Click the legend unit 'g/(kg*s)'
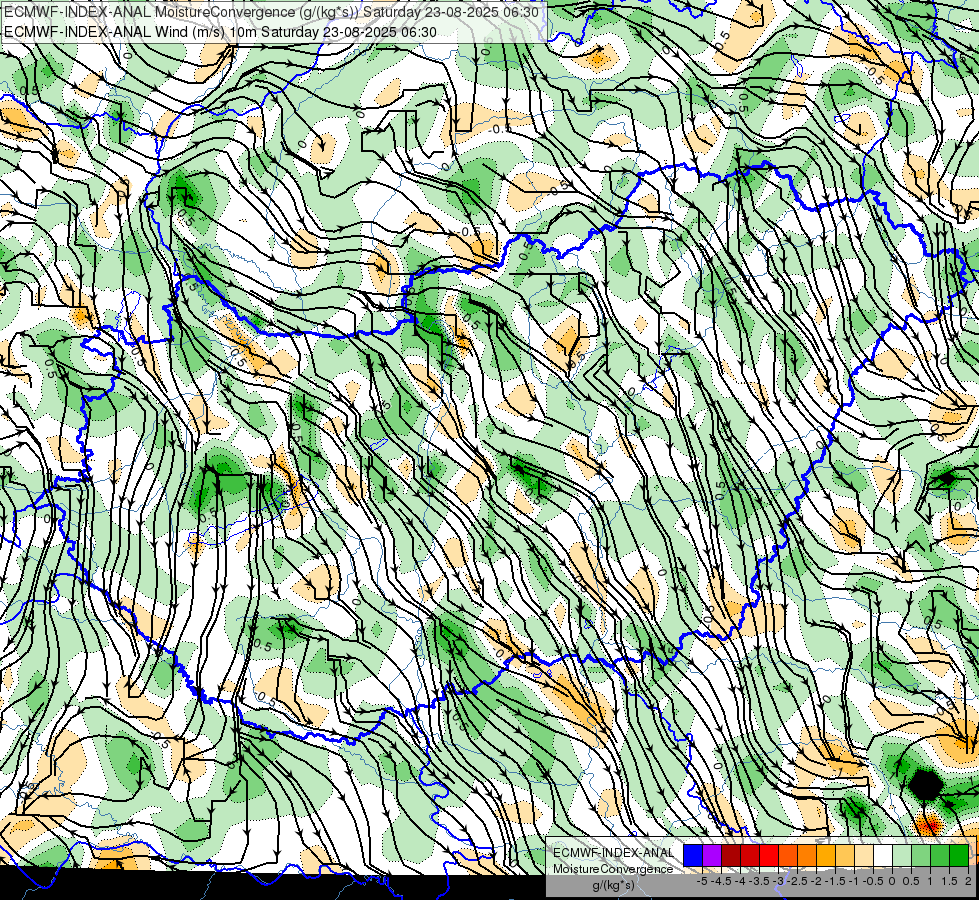 click(613, 885)
